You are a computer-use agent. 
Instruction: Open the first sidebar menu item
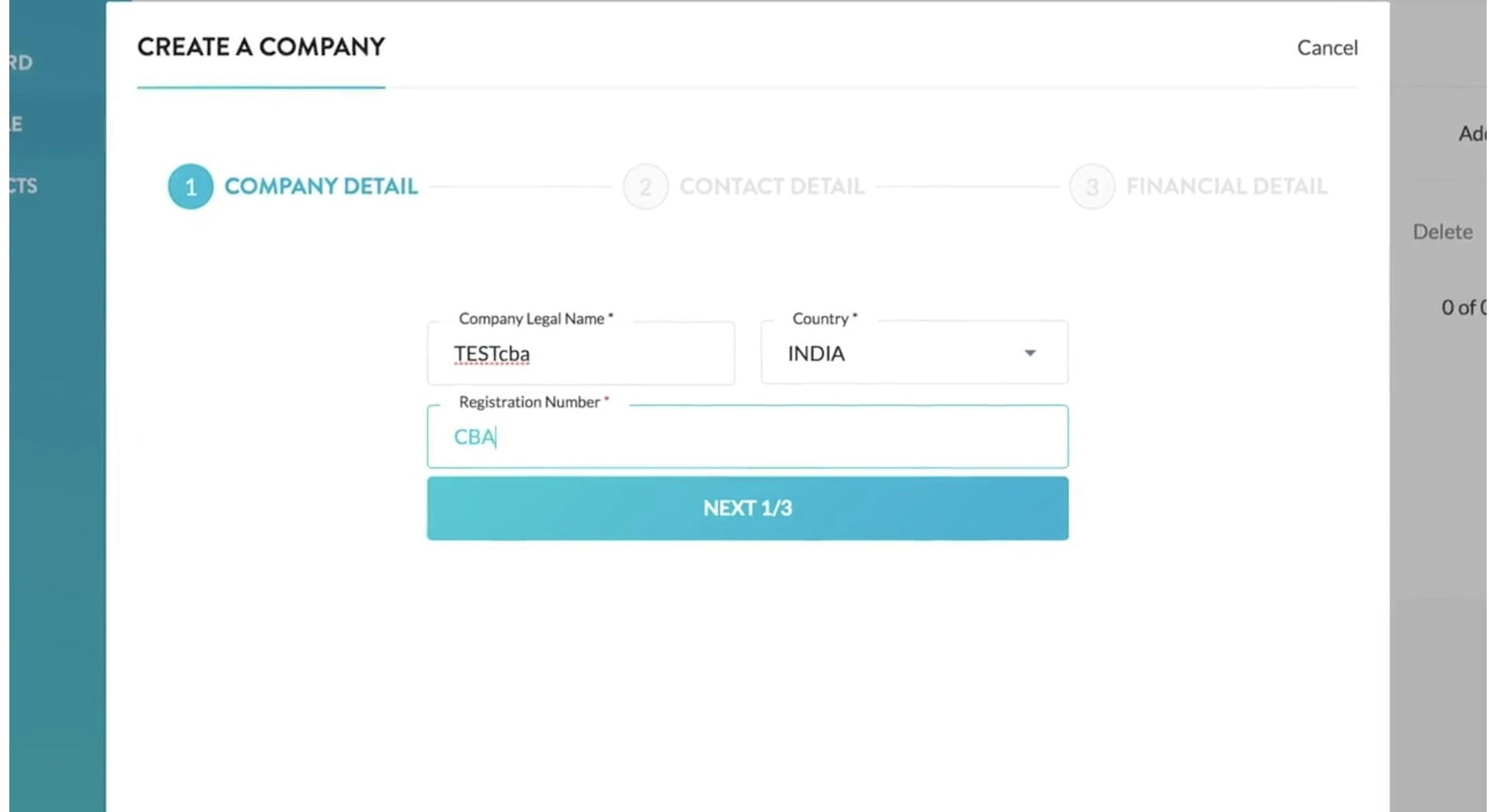pos(22,62)
